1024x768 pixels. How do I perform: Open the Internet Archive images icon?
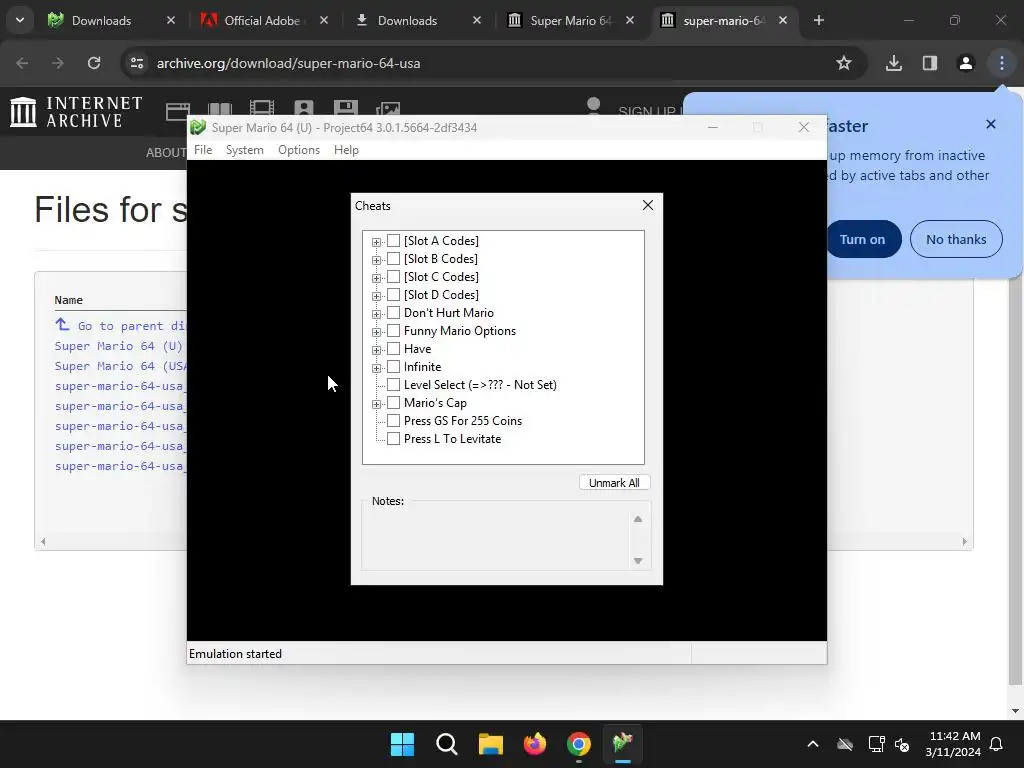tap(388, 109)
